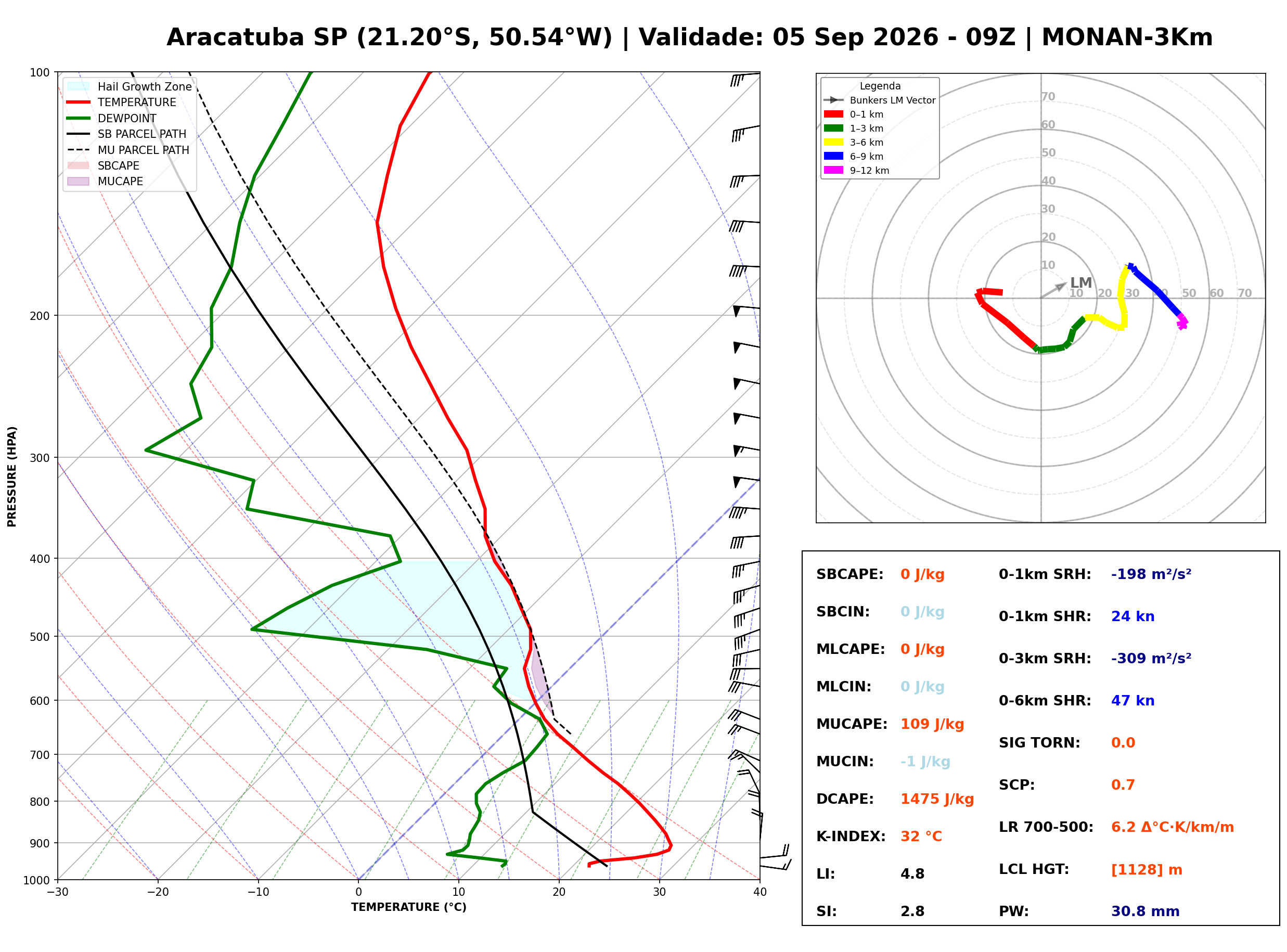Click the yellow 3–6 km legend marker
The image size is (1287, 952).
tap(833, 142)
